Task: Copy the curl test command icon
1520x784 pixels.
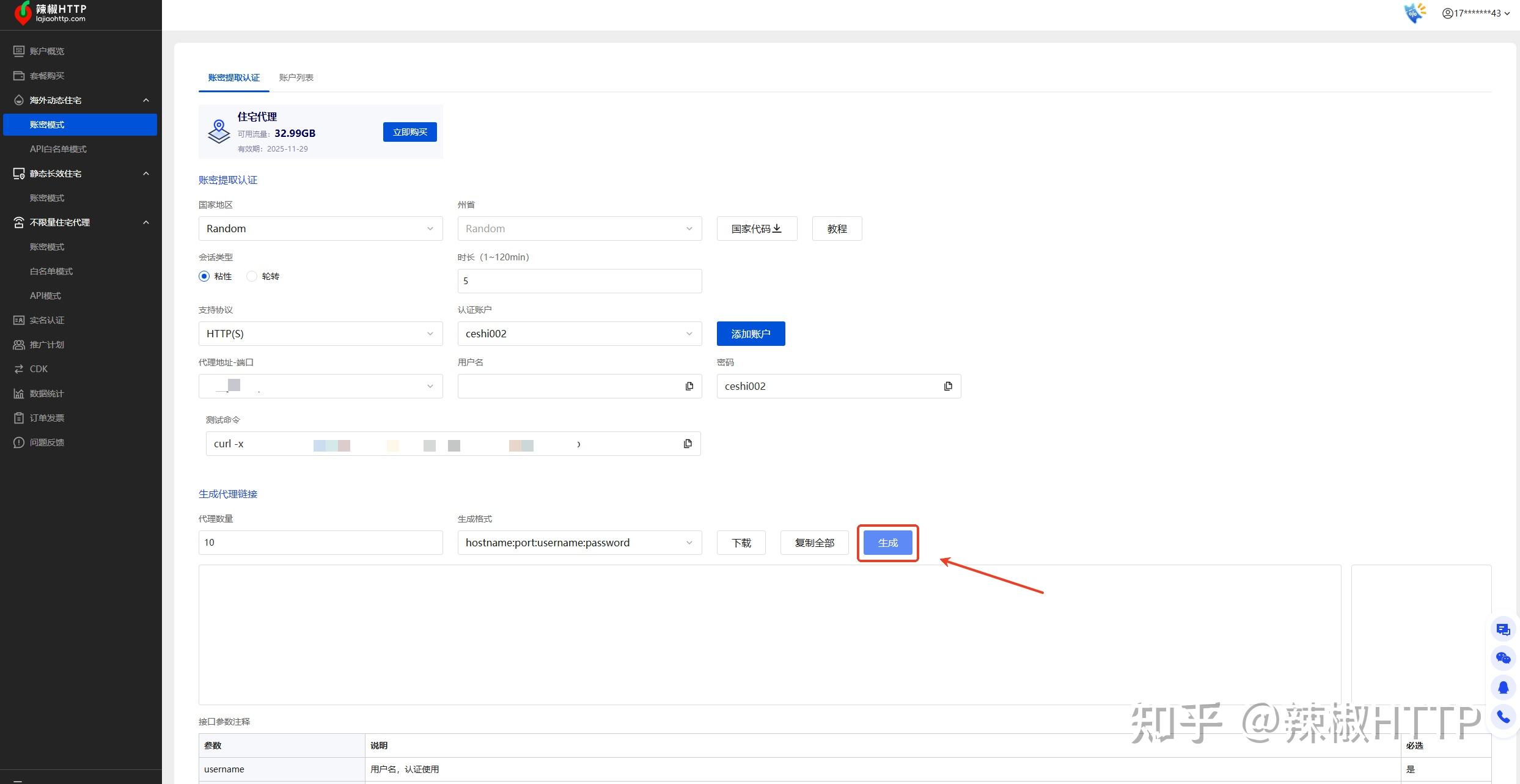Action: [688, 444]
